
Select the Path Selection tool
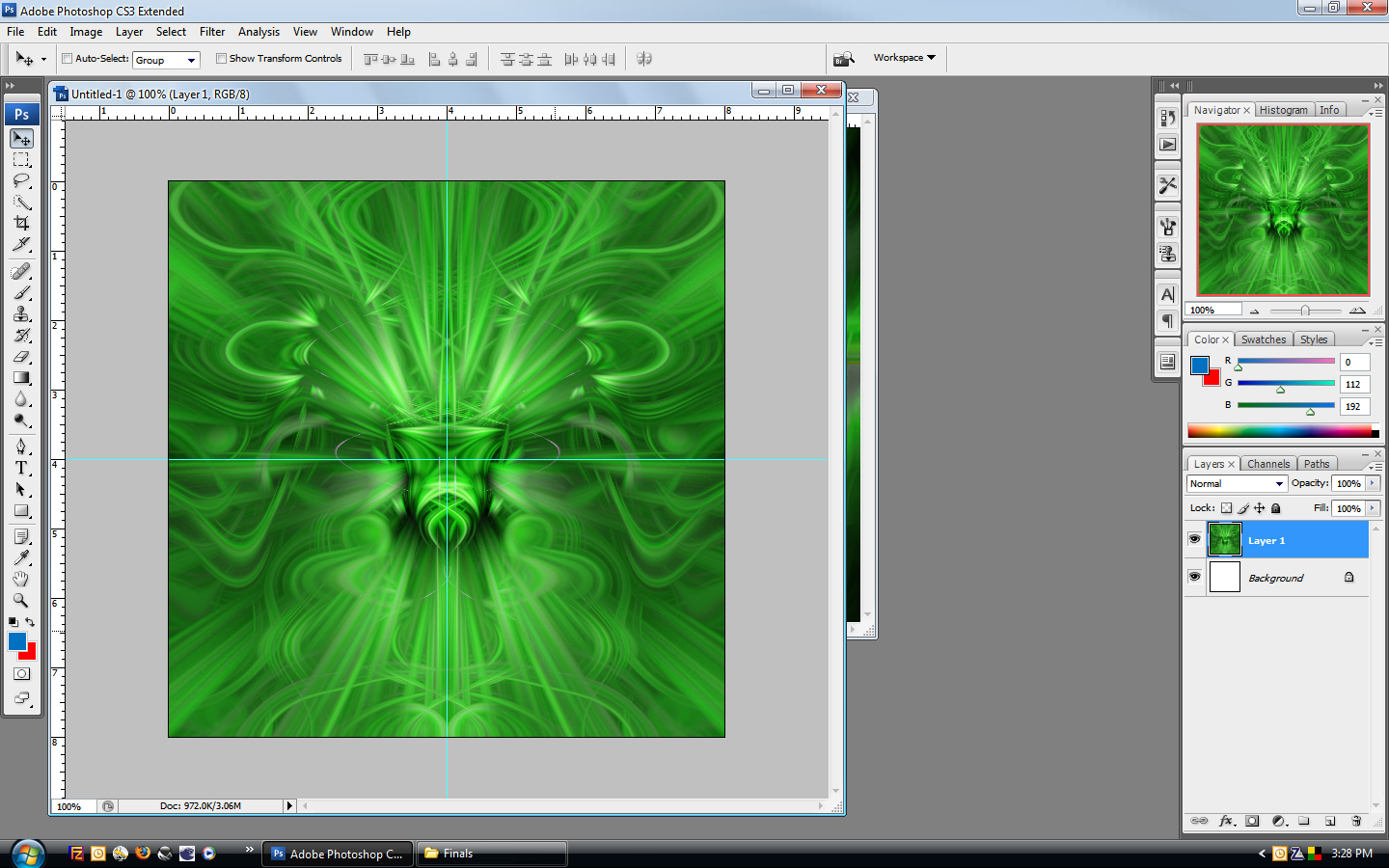[21, 489]
